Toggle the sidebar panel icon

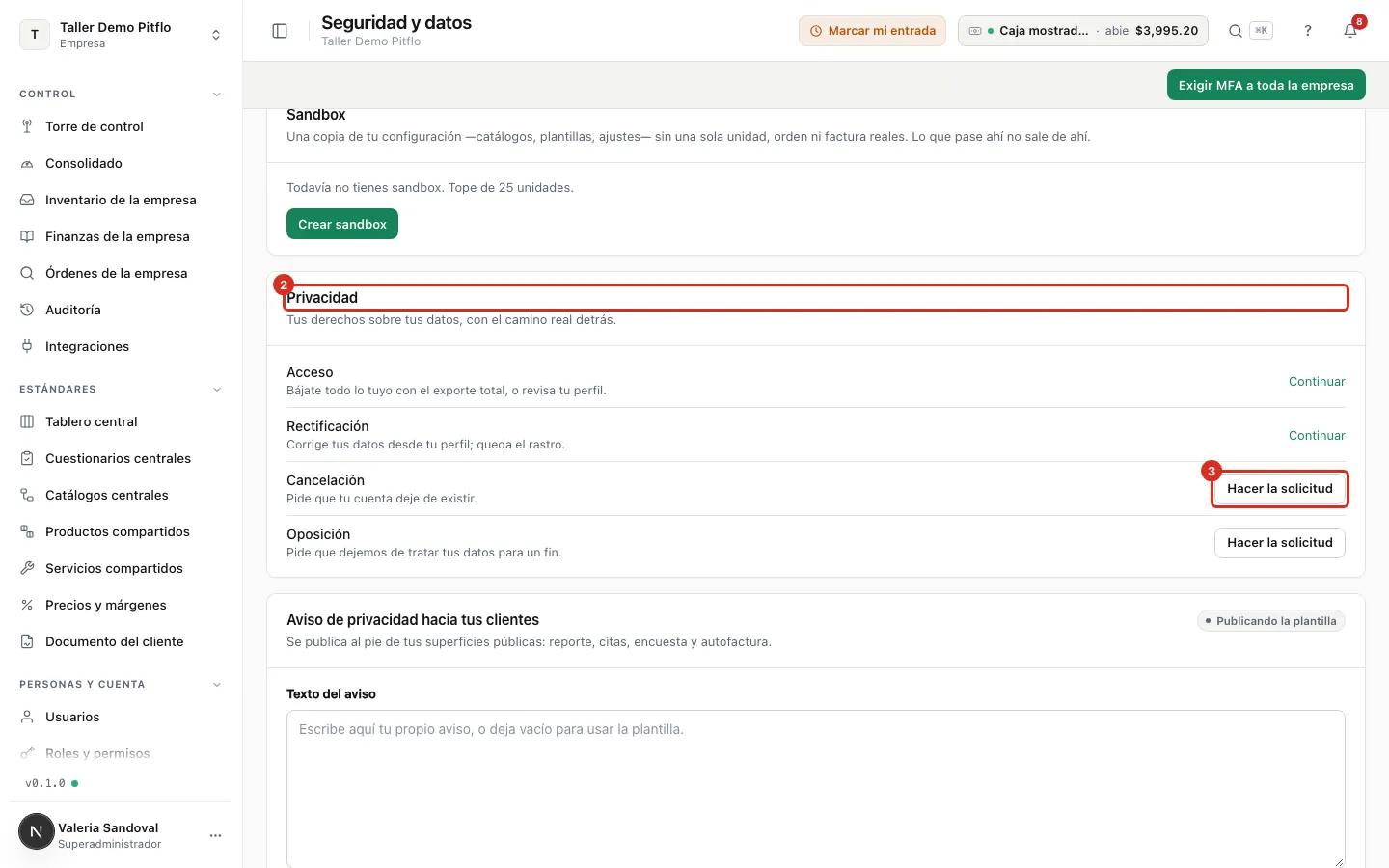coord(280,31)
